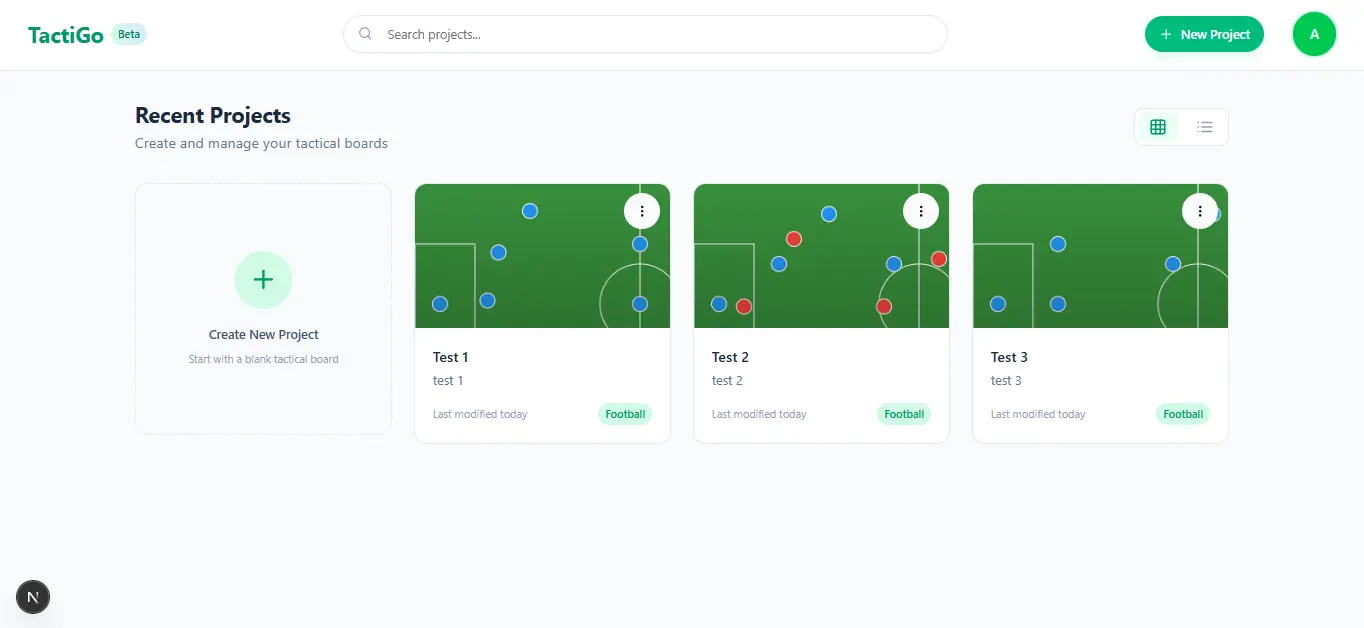The height and width of the screenshot is (628, 1364).
Task: Open three-dot menu on Test 2 card
Action: 921,211
